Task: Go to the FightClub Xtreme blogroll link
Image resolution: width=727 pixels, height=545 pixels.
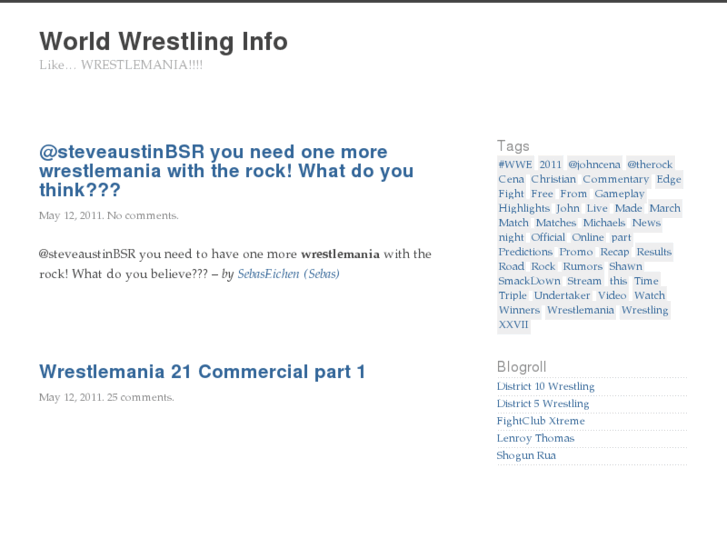Action: point(540,421)
